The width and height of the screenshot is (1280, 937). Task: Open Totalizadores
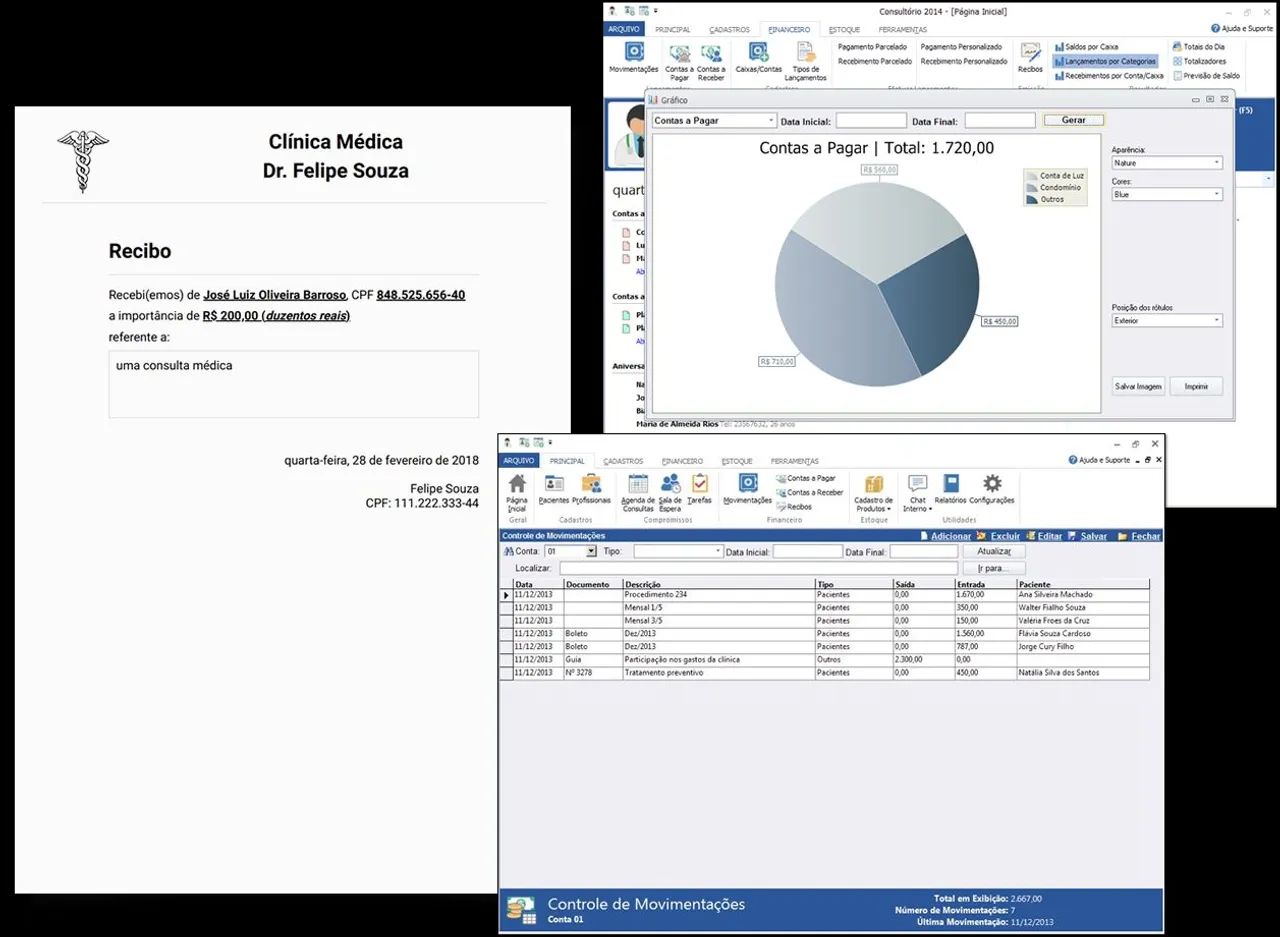[x=1199, y=61]
